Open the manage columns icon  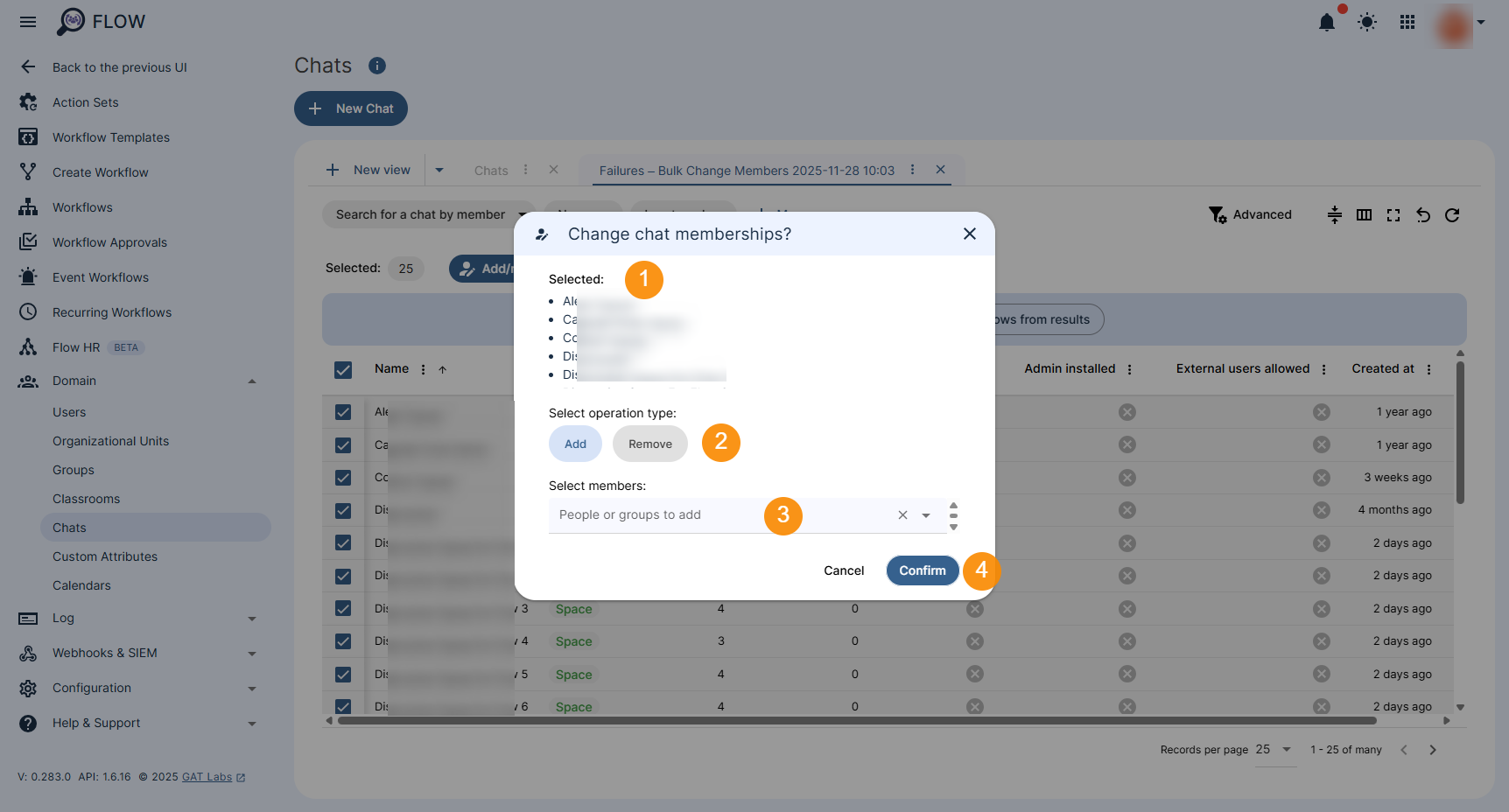1363,214
